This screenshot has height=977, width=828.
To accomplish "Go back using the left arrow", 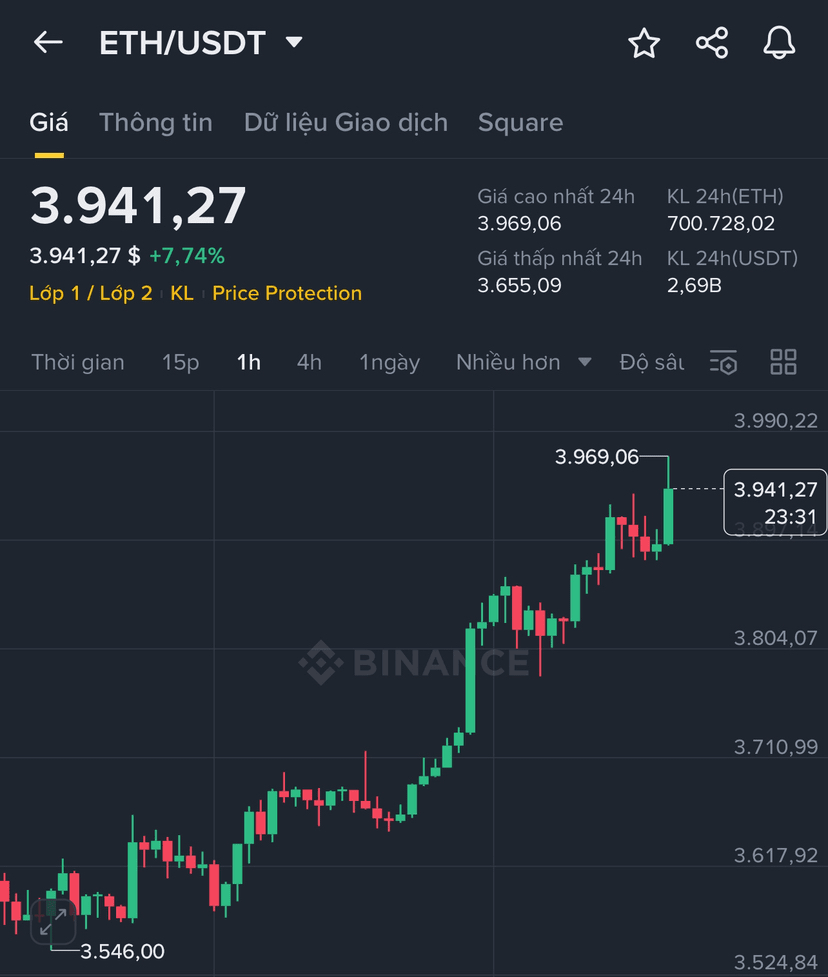I will coord(48,42).
